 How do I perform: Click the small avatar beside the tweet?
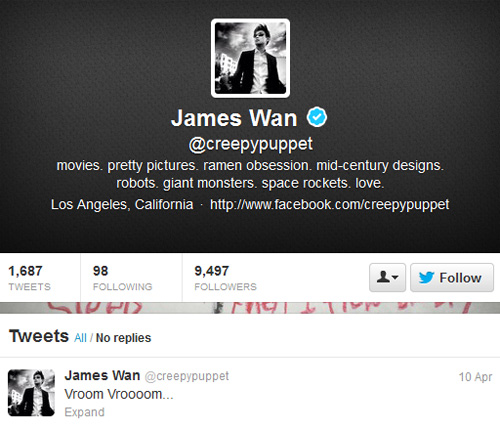[x=31, y=393]
